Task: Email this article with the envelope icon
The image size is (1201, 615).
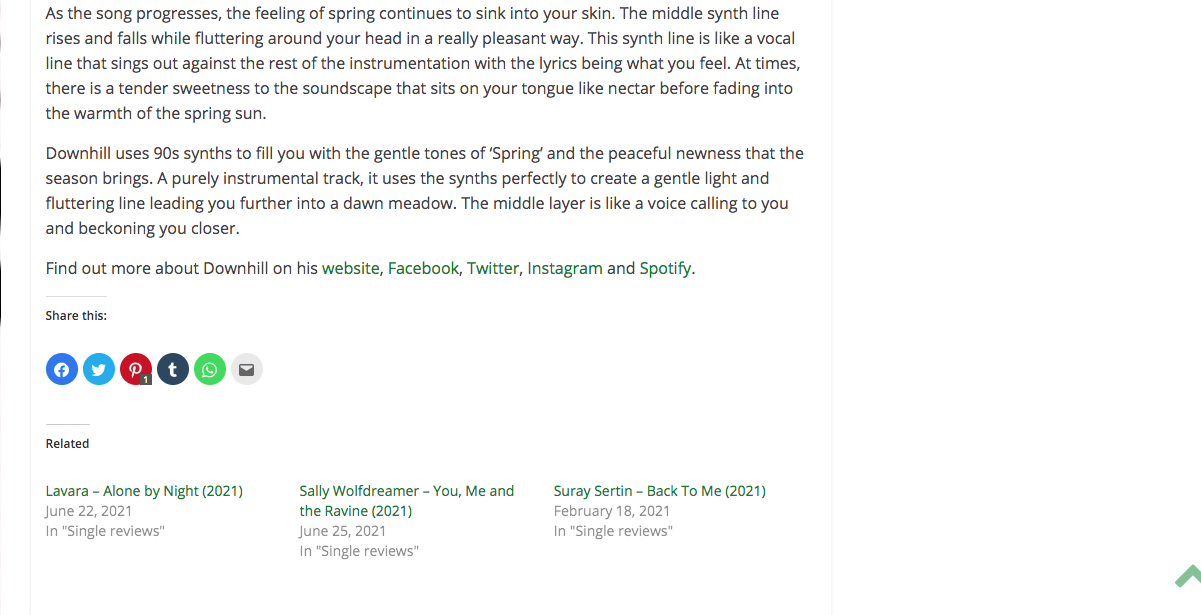Action: 247,370
